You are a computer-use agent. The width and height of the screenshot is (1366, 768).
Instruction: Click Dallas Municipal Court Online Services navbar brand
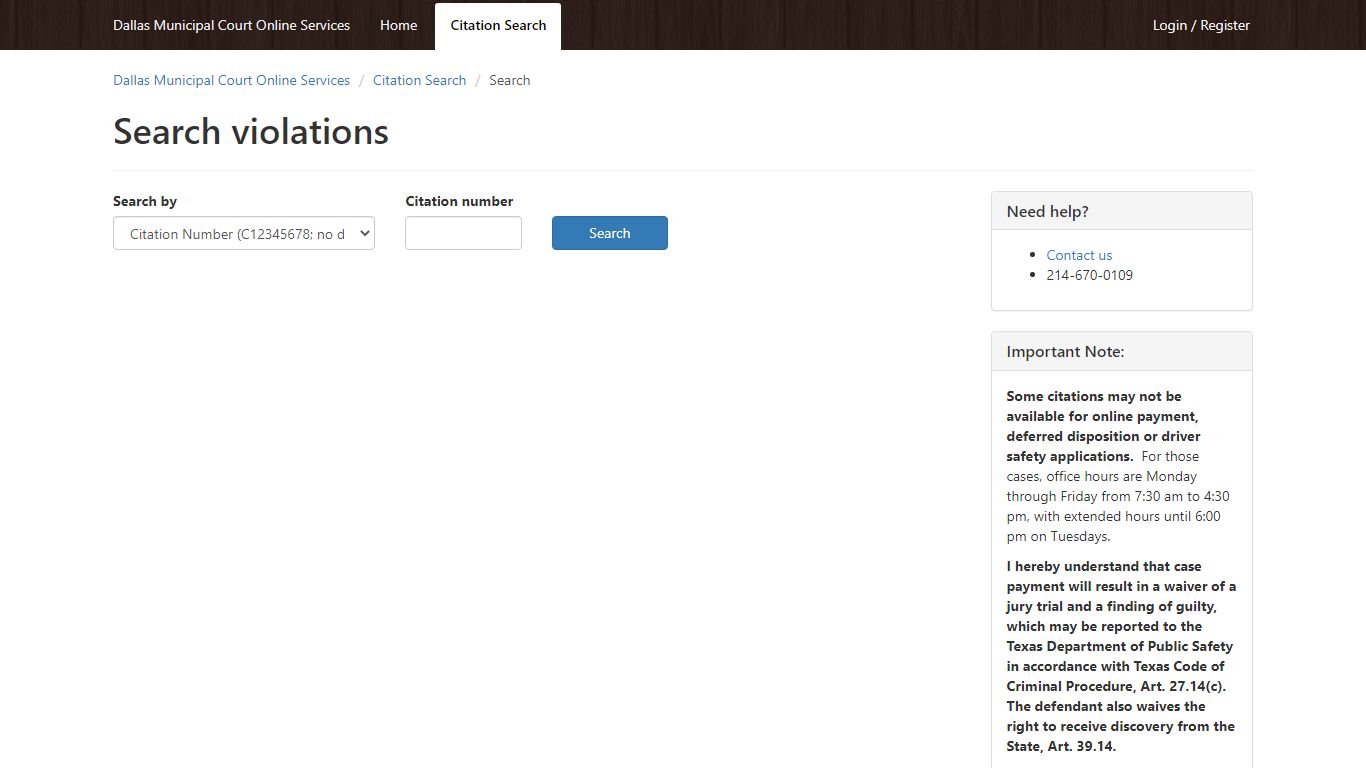(231, 25)
